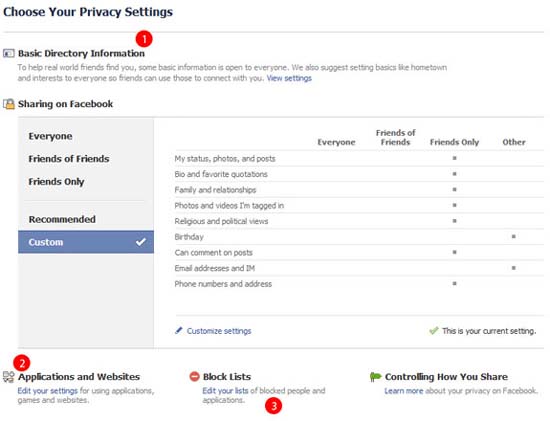Click the 'Birthday' row label
This screenshot has height=421, width=550.
tap(189, 237)
